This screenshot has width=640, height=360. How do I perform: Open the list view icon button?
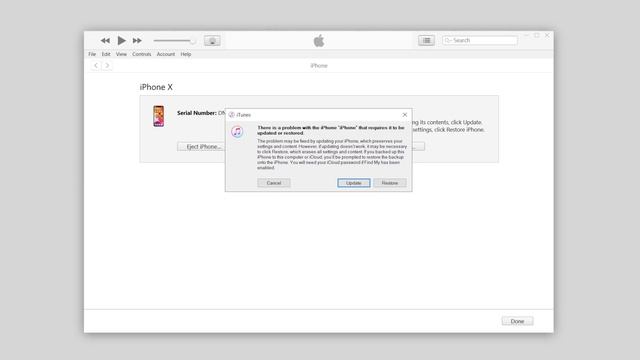426,40
